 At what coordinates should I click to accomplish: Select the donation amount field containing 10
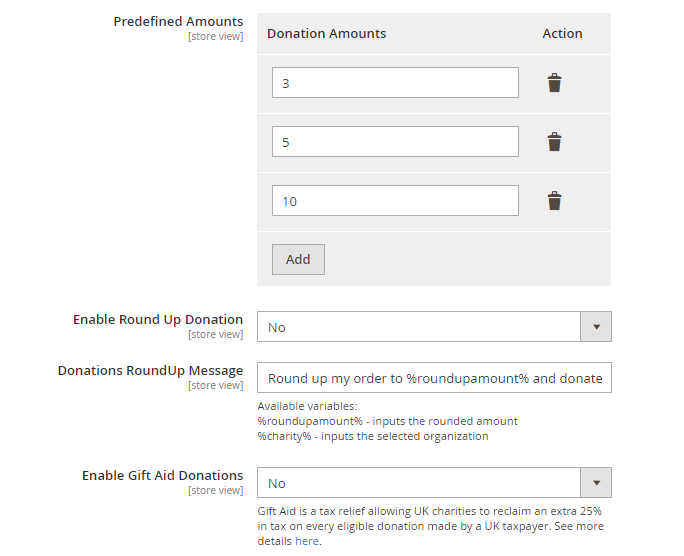click(x=395, y=201)
